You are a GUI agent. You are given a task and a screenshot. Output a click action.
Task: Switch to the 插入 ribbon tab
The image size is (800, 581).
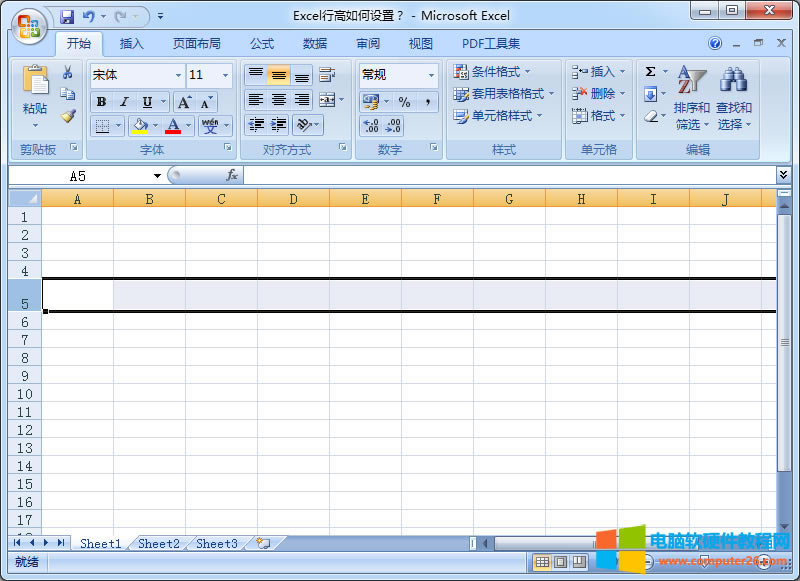click(x=131, y=43)
